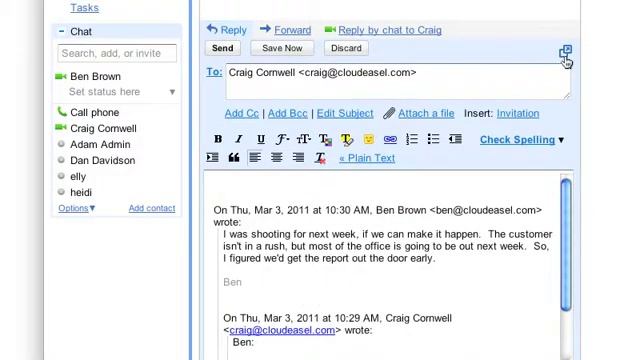Click the Indent Less icon
This screenshot has width=640, height=360.
[455, 139]
